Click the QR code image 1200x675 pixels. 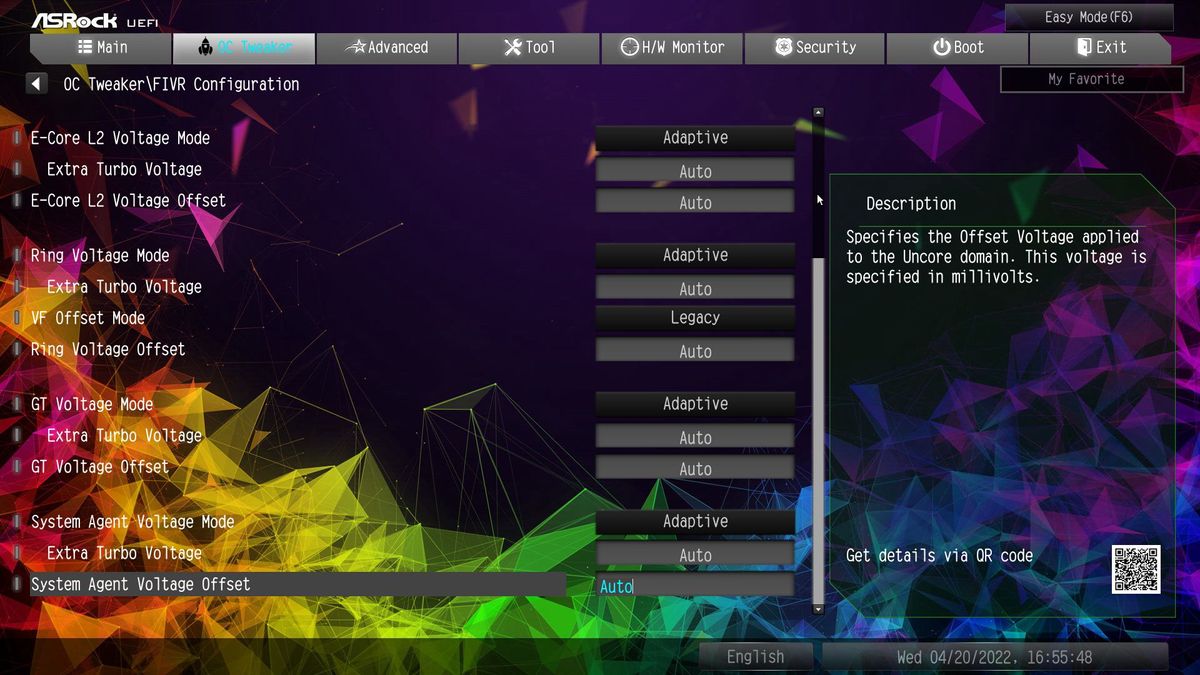click(1136, 569)
